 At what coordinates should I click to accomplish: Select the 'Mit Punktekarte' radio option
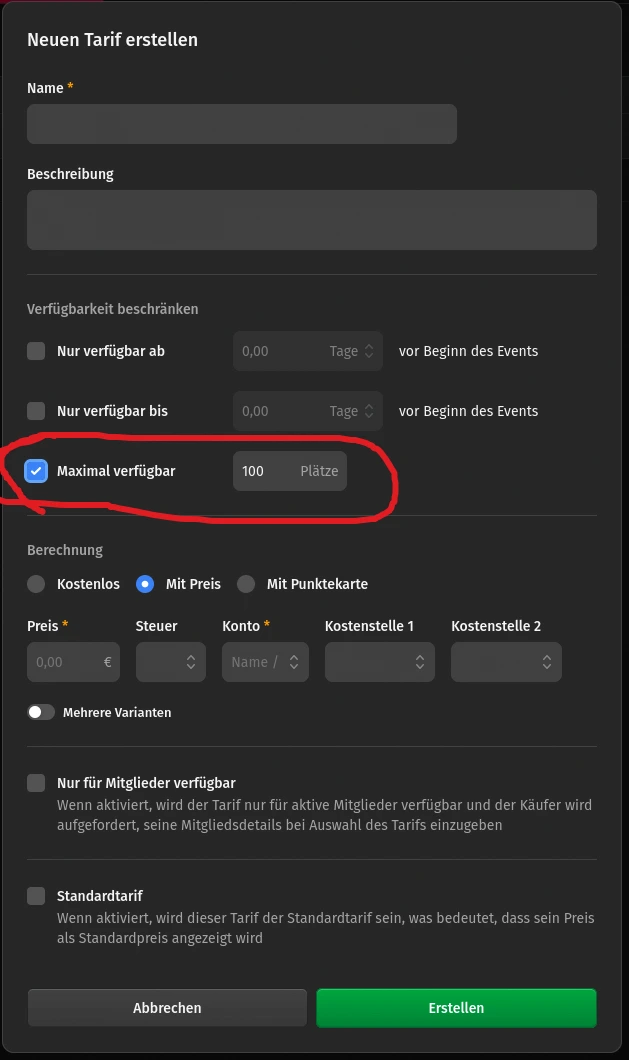[x=246, y=584]
